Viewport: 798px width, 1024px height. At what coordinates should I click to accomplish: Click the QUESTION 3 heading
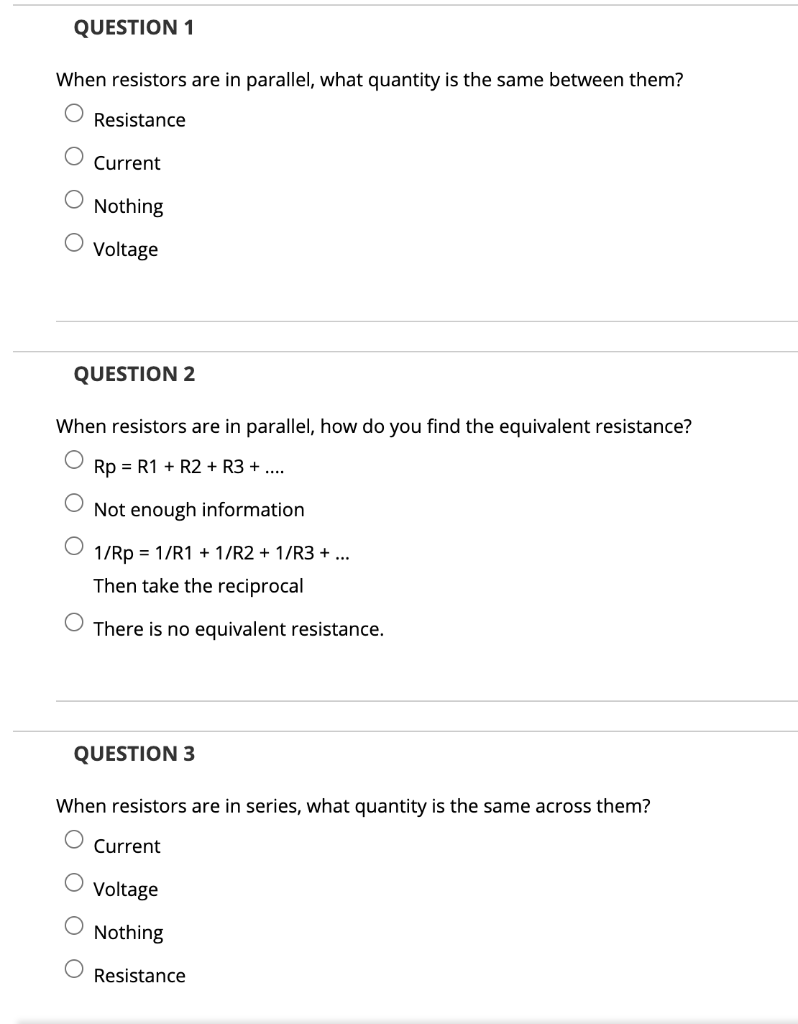(x=134, y=754)
